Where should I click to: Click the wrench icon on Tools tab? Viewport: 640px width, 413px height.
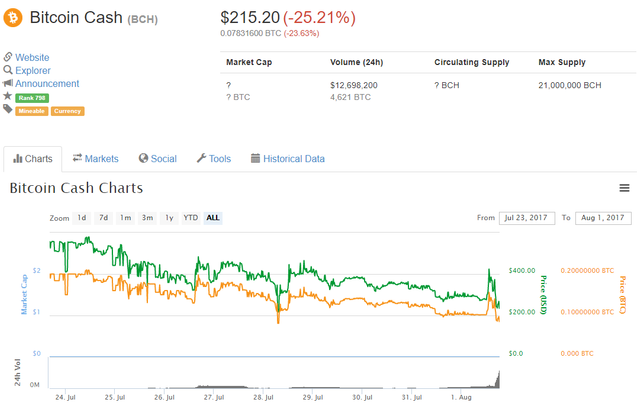pyautogui.click(x=201, y=158)
